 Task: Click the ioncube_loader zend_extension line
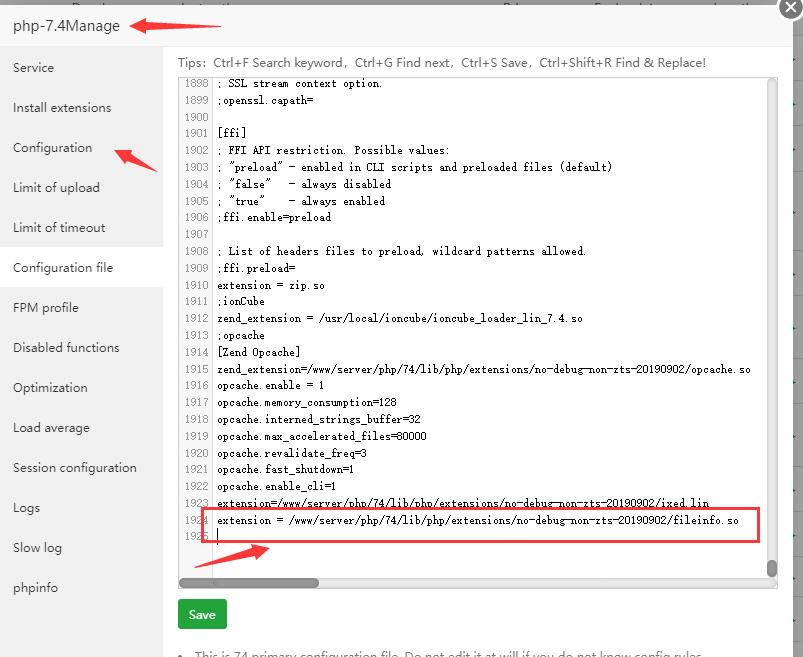pyautogui.click(x=399, y=319)
